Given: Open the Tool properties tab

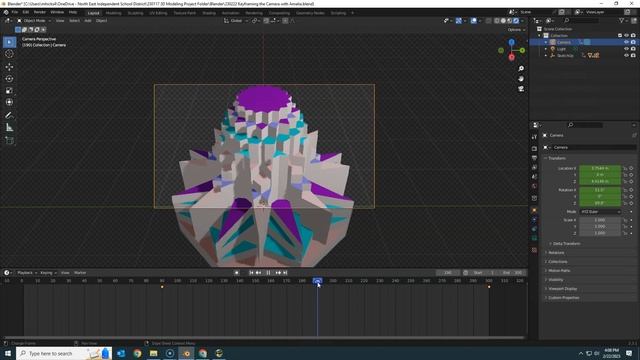Looking at the screenshot, I should coord(534,137).
